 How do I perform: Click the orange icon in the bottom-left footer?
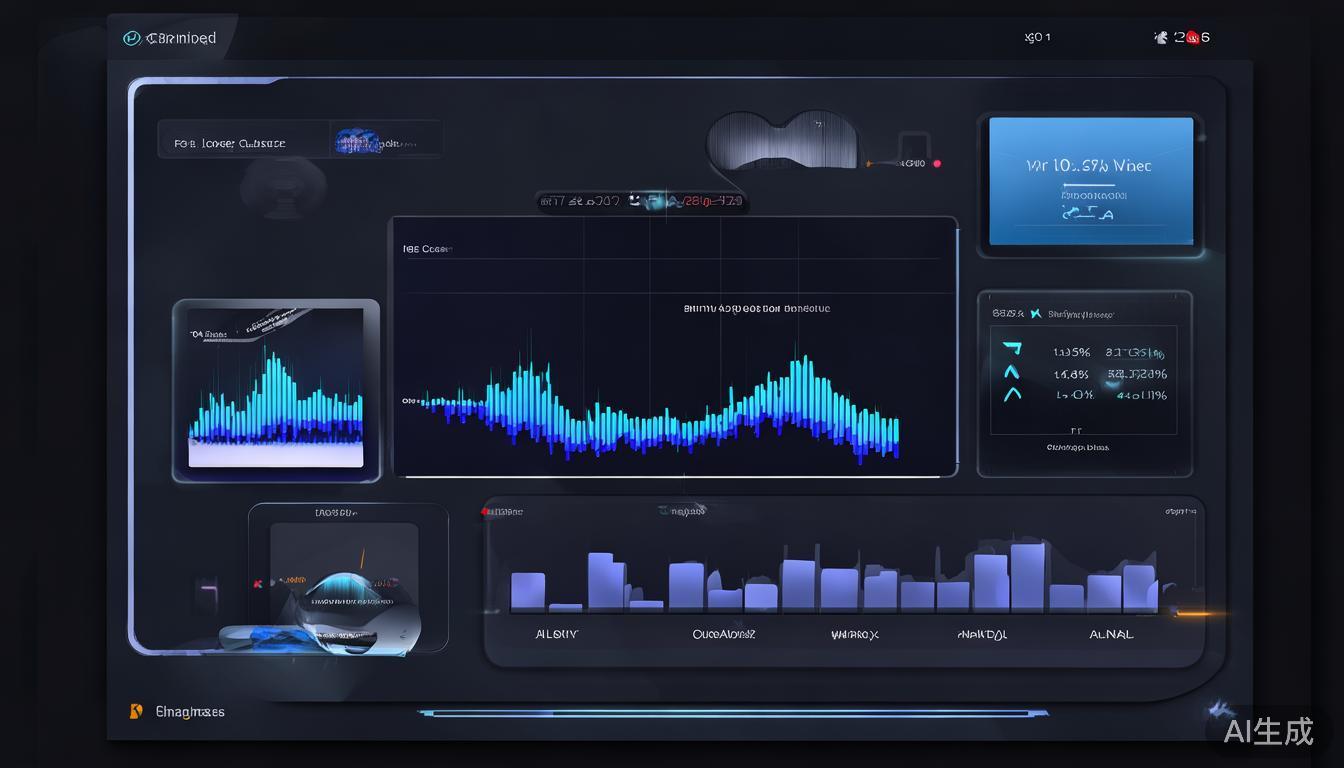click(x=136, y=712)
